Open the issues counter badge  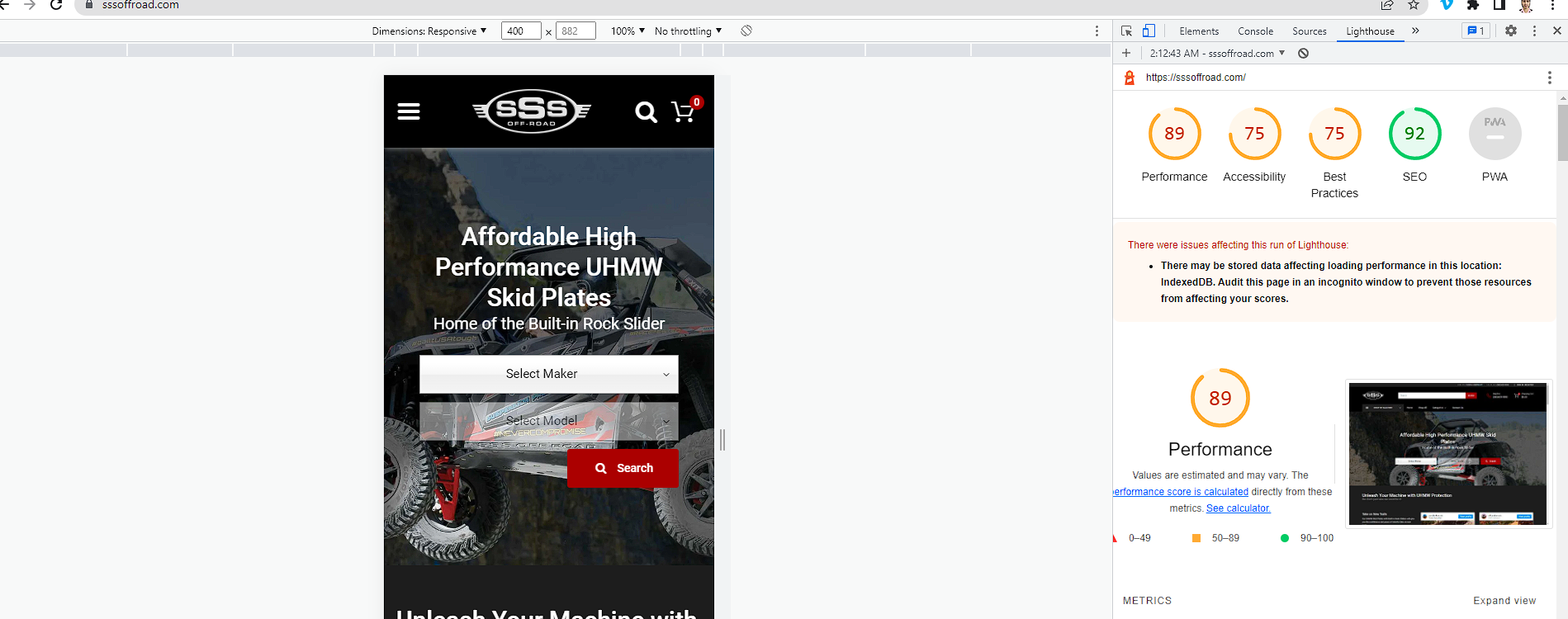(1476, 31)
